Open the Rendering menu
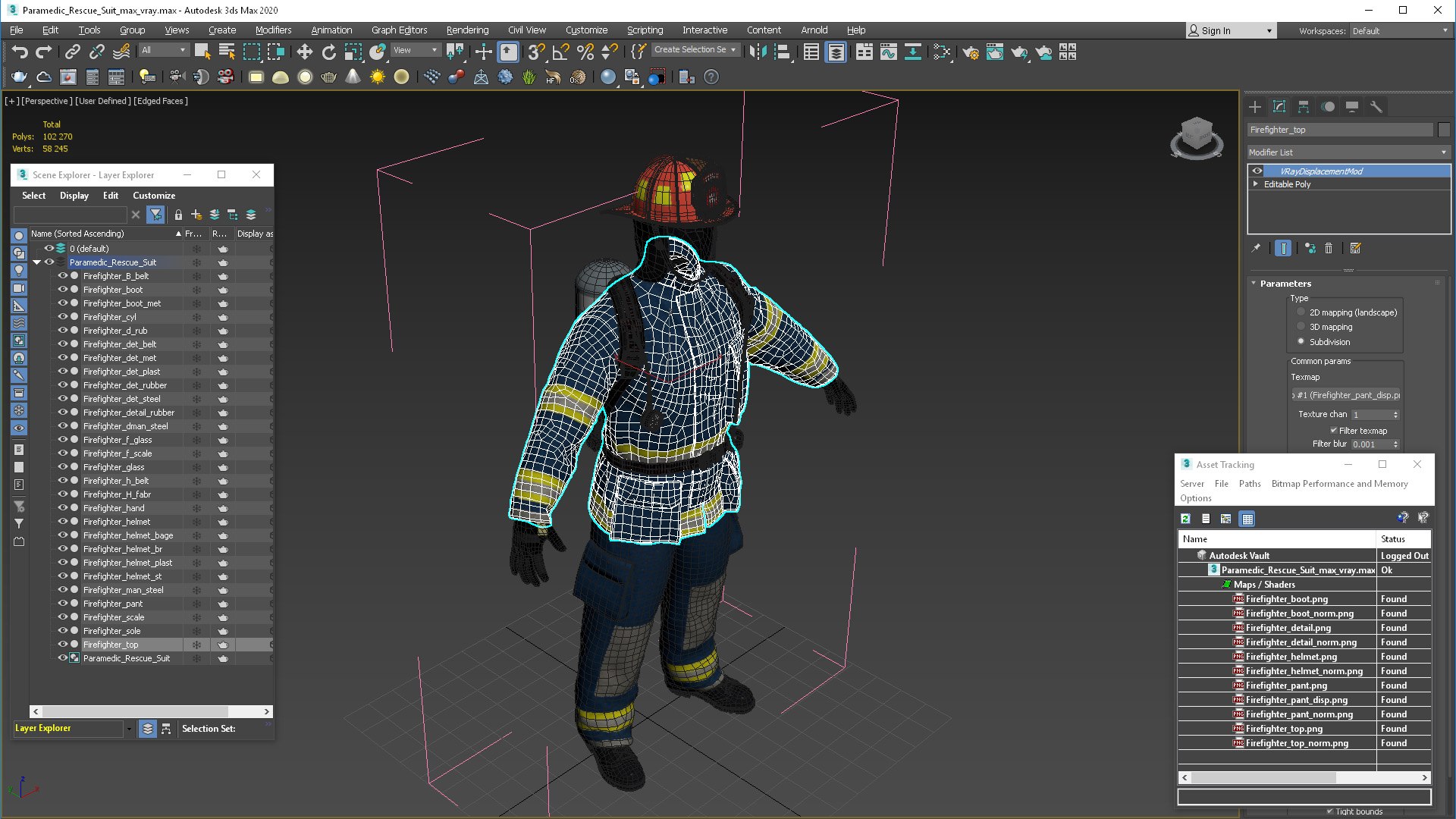The image size is (1456, 819). 467,30
